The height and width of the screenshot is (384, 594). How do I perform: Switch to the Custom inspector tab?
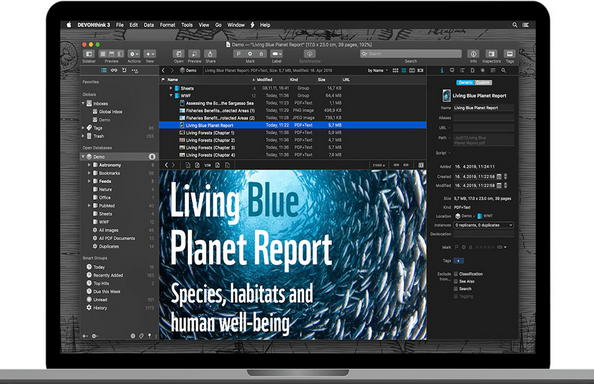click(x=483, y=83)
